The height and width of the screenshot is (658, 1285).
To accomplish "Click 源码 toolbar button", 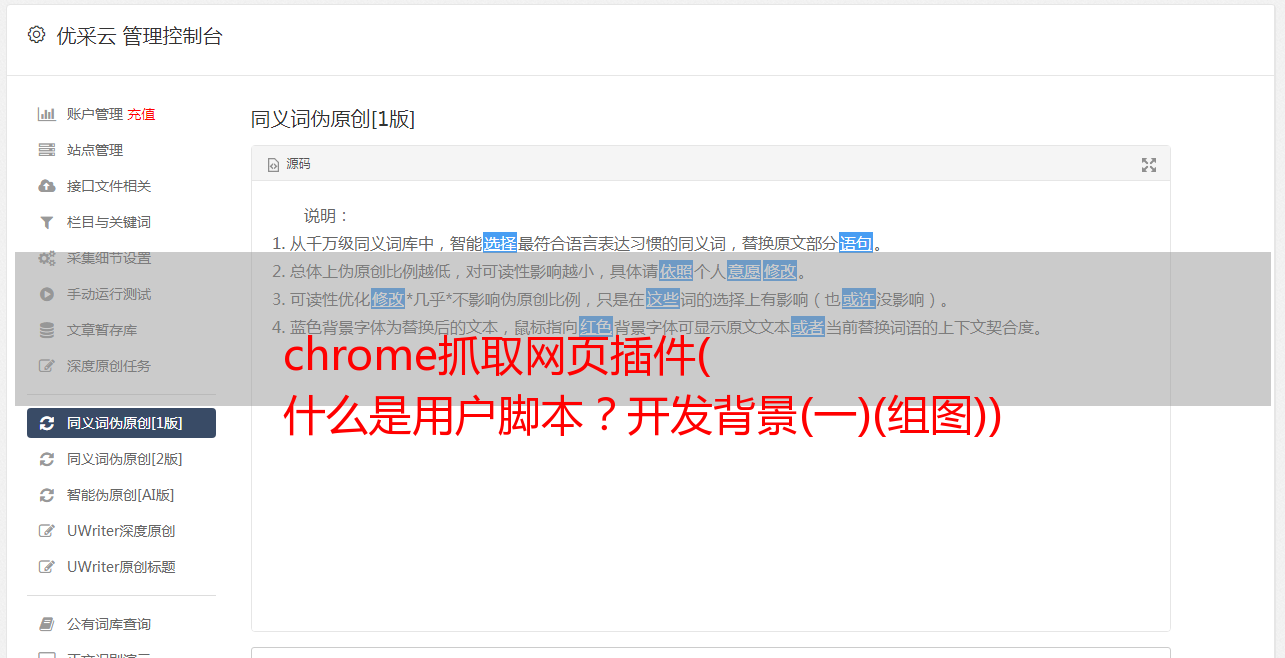I will (x=289, y=164).
